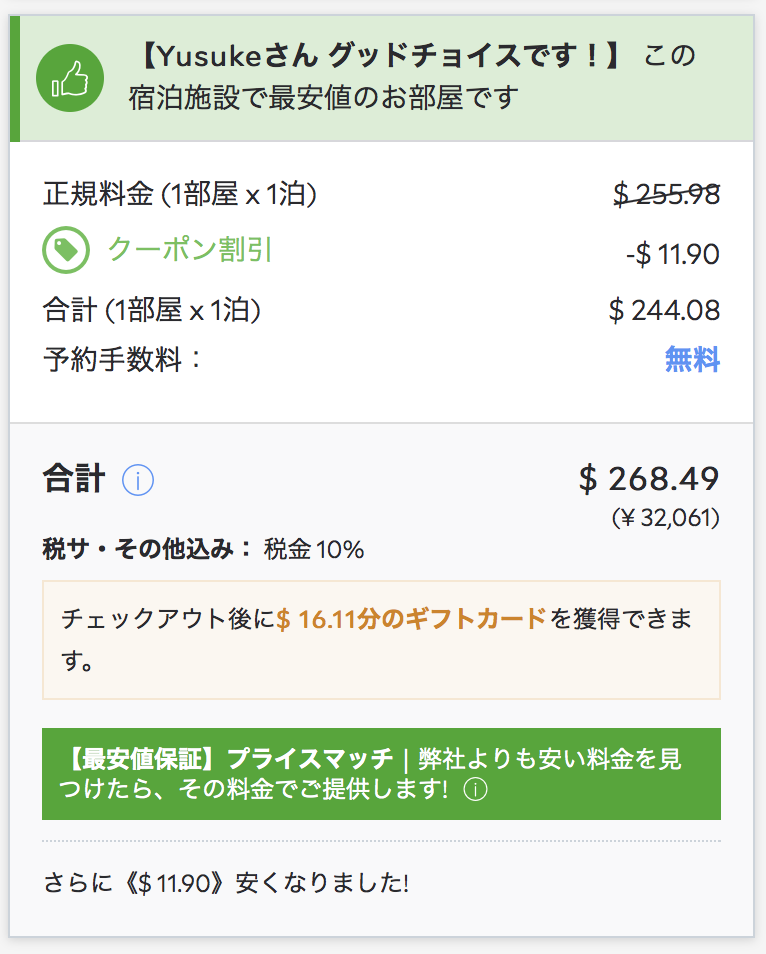766x954 pixels.
Task: Click the blue 無料 booking fee text
Action: click(692, 359)
